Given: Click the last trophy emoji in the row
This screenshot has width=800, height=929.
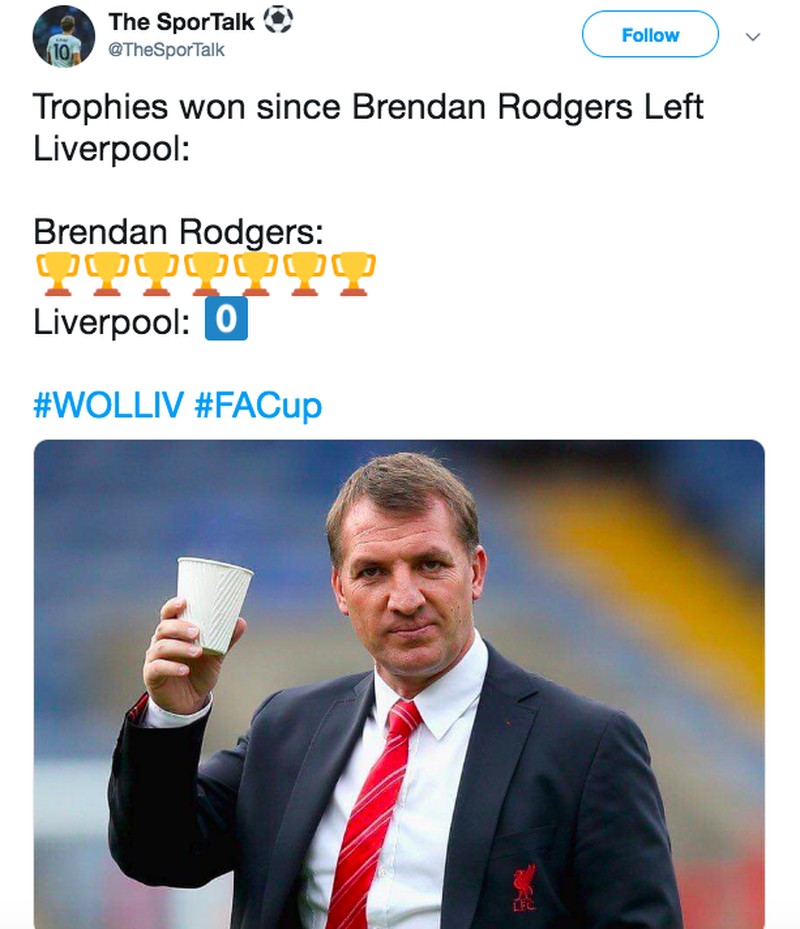Looking at the screenshot, I should pyautogui.click(x=354, y=274).
